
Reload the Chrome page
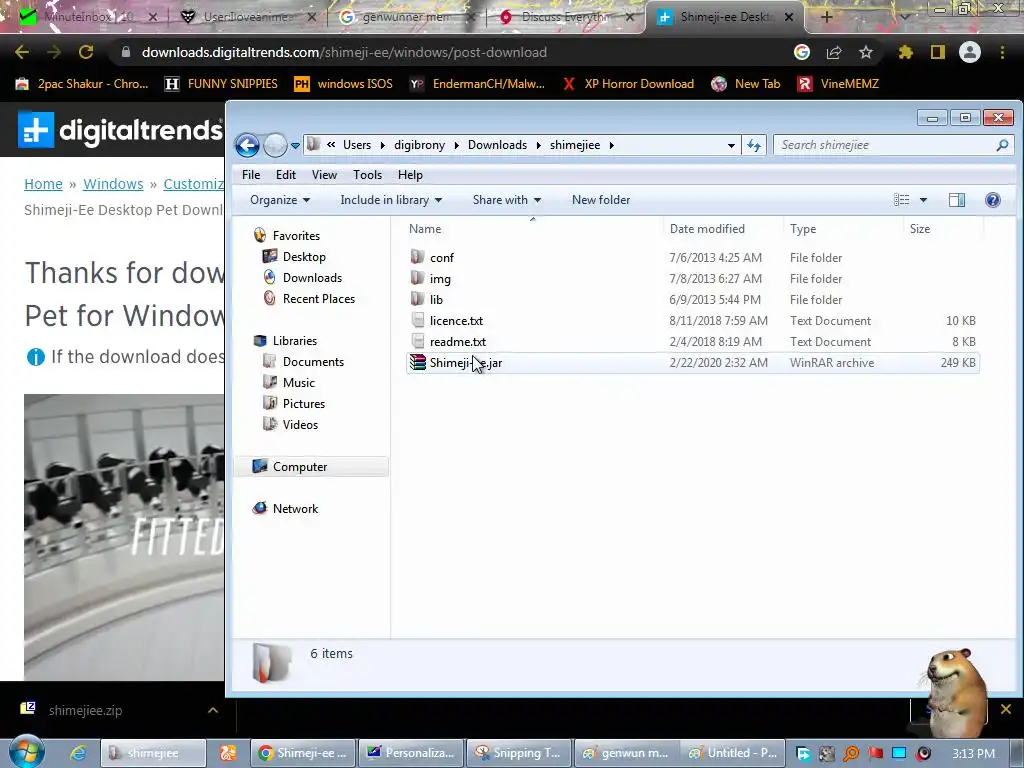click(86, 52)
